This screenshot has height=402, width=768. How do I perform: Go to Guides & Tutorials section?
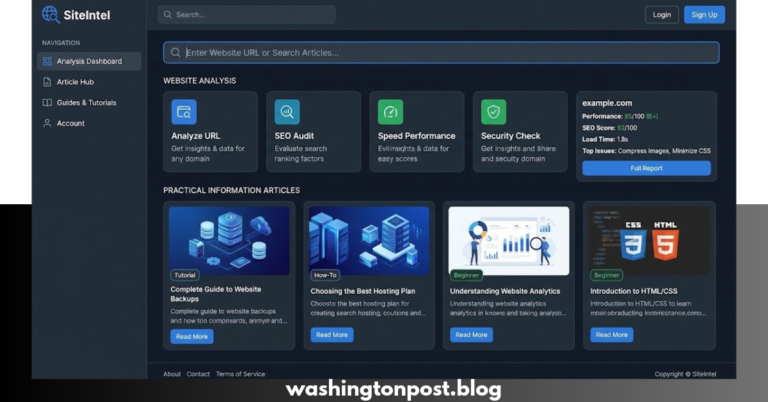click(89, 102)
